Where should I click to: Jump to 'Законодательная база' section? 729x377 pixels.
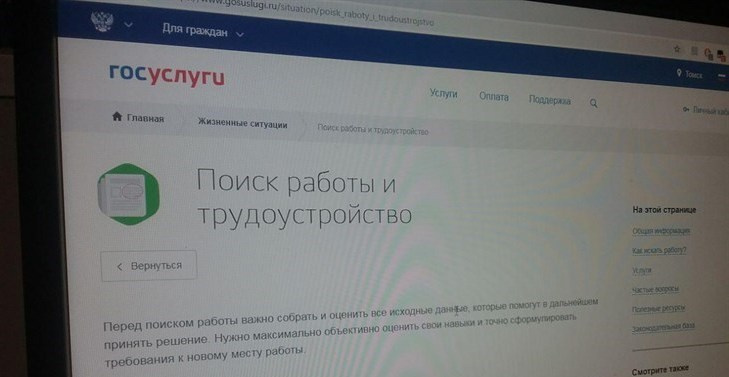point(663,327)
